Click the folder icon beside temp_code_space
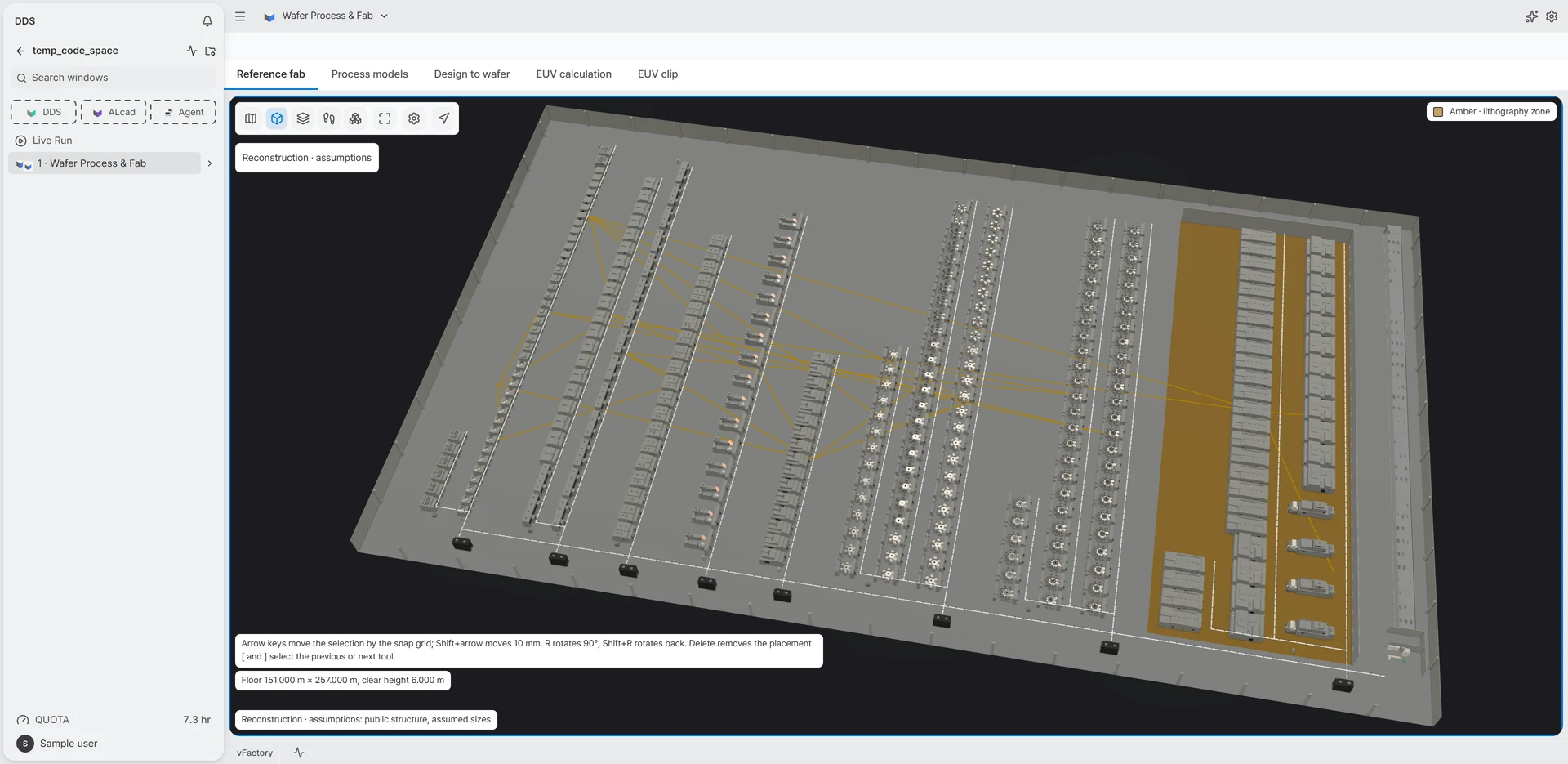This screenshot has height=764, width=1568. pyautogui.click(x=210, y=51)
